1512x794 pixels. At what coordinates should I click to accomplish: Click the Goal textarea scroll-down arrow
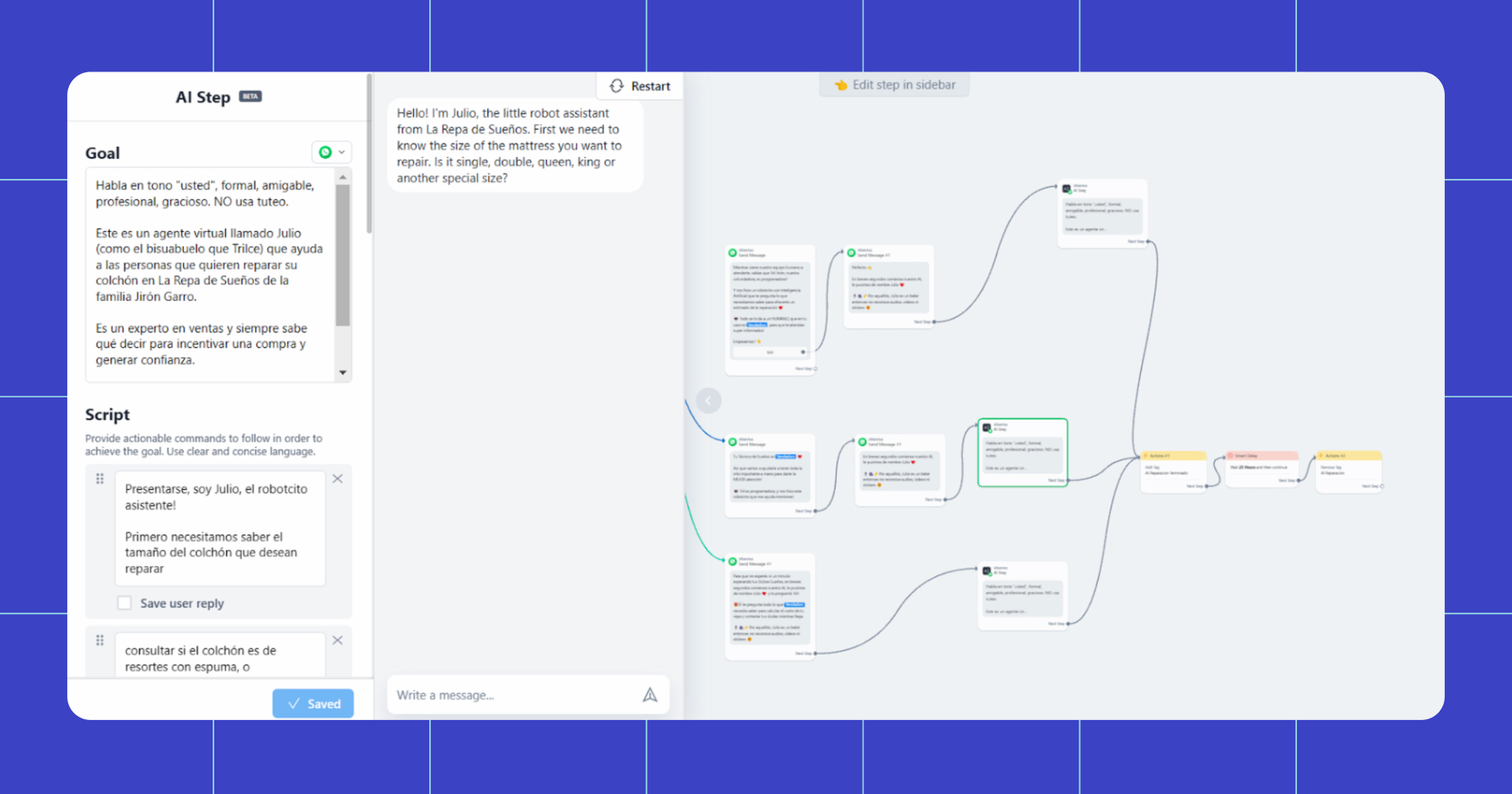click(343, 372)
